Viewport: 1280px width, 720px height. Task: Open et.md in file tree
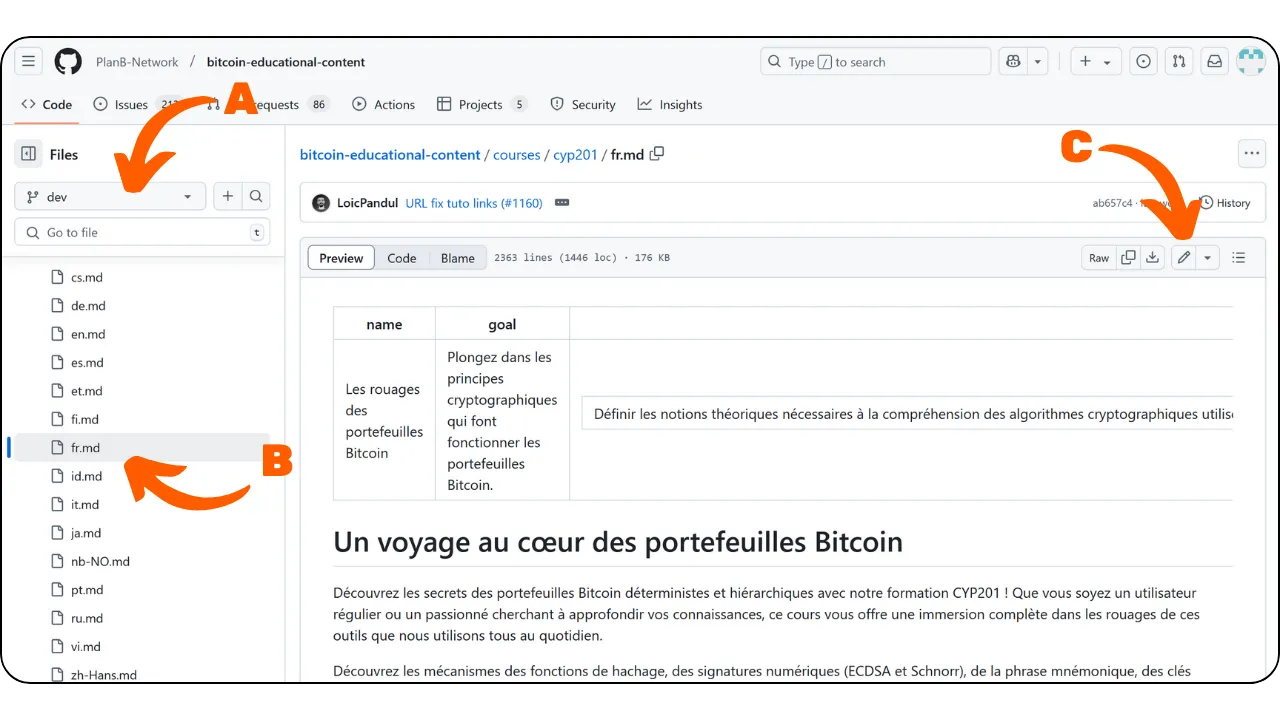[x=87, y=391]
